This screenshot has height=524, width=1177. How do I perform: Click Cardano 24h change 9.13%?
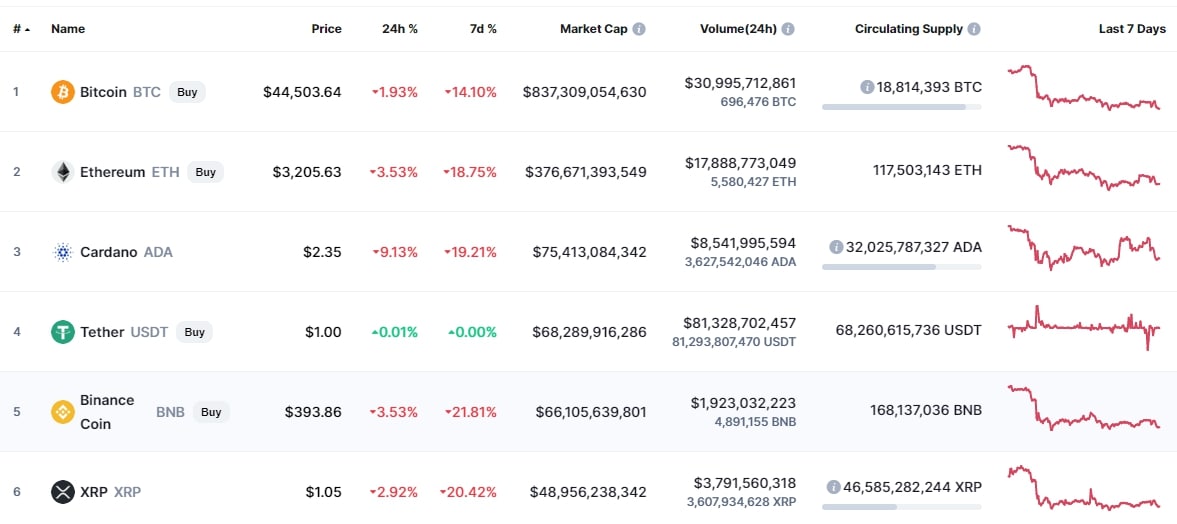[x=396, y=252]
